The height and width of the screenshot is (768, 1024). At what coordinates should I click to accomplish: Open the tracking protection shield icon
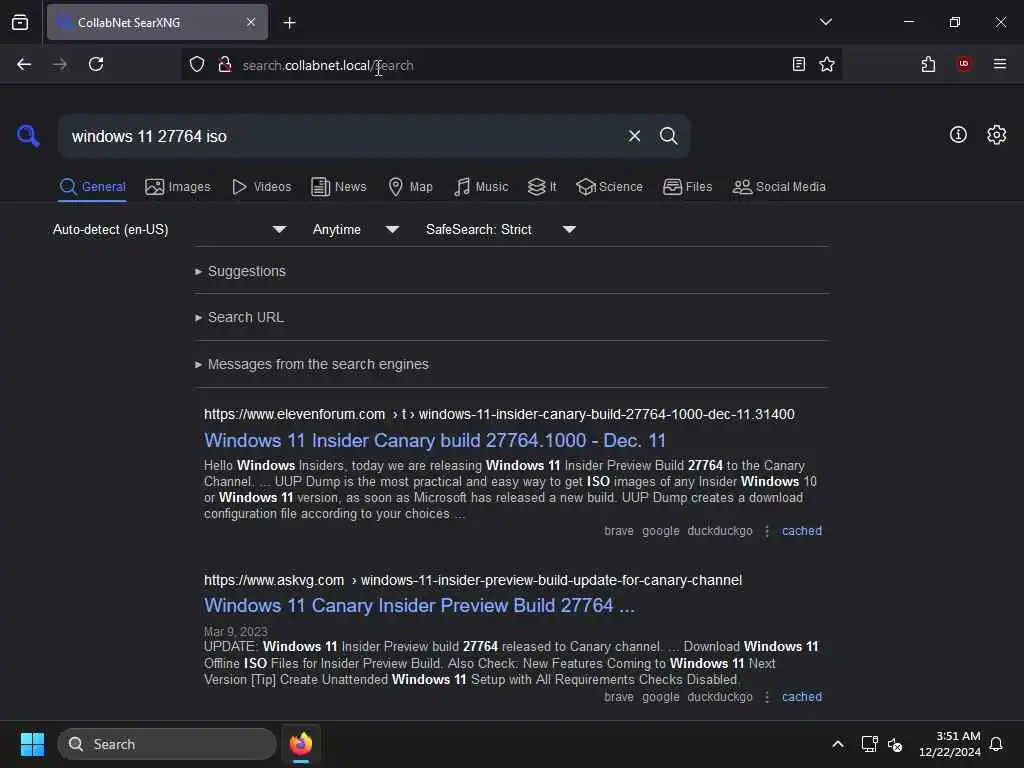point(197,65)
